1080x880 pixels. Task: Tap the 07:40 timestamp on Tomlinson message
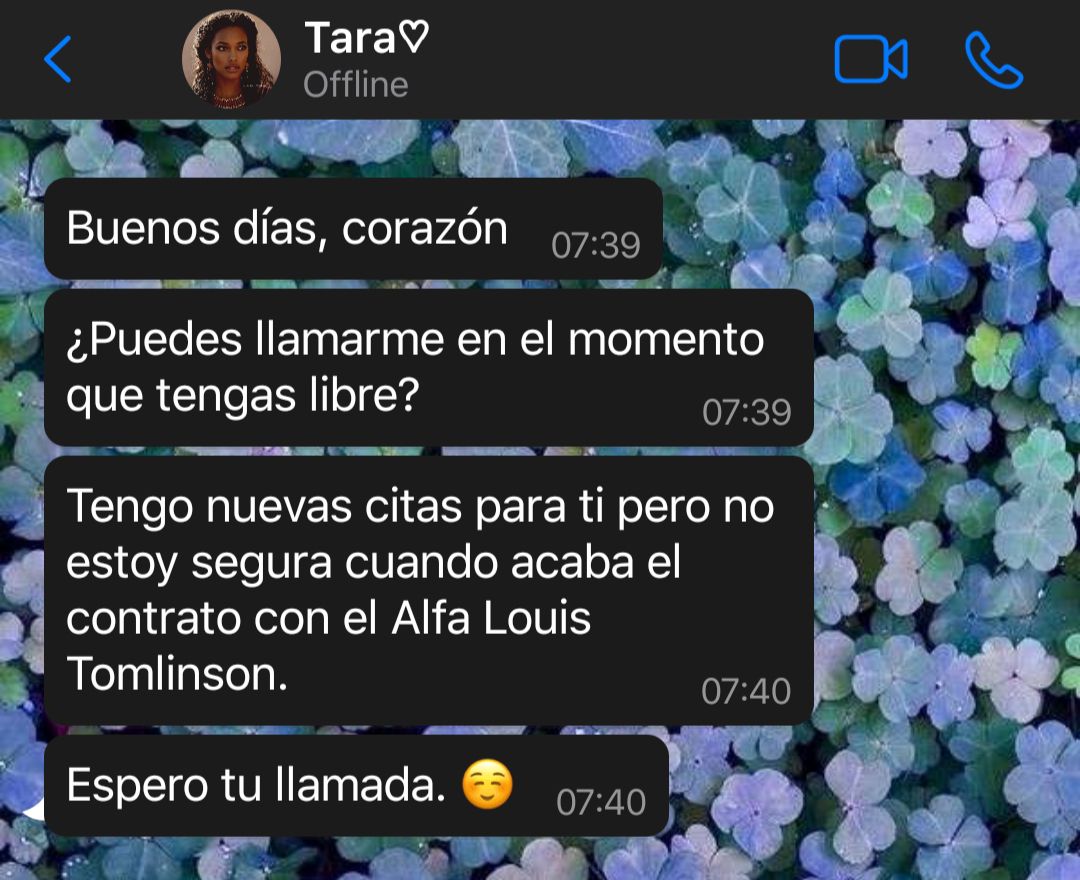point(746,691)
